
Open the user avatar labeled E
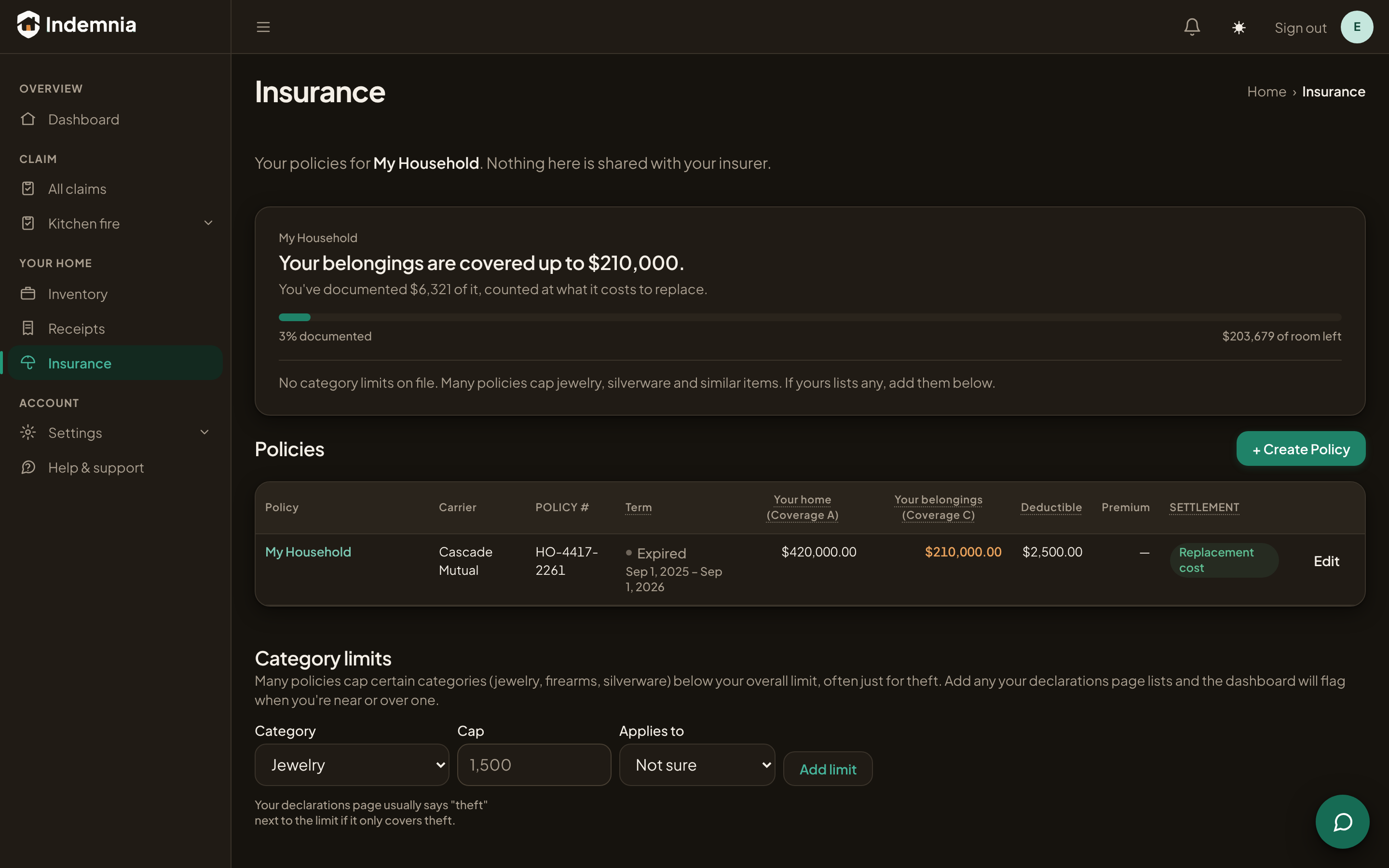pos(1357,27)
